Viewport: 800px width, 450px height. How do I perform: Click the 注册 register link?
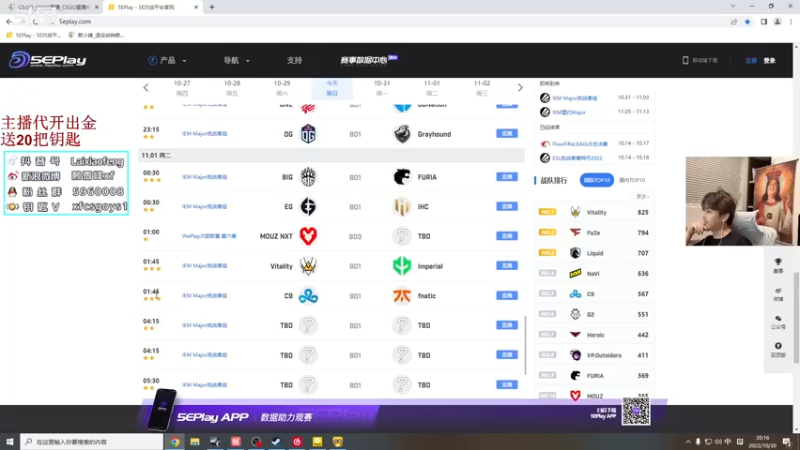point(751,61)
